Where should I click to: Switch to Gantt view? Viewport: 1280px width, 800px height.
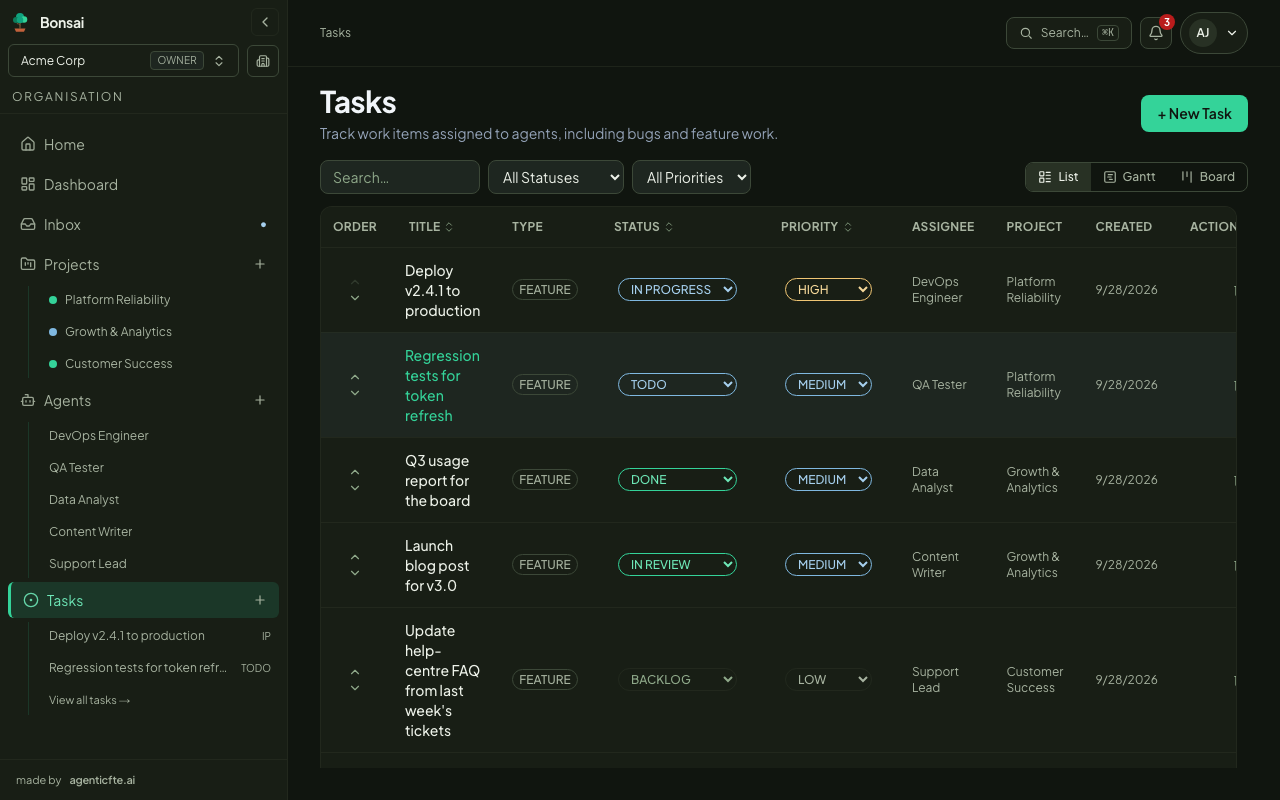click(1130, 177)
